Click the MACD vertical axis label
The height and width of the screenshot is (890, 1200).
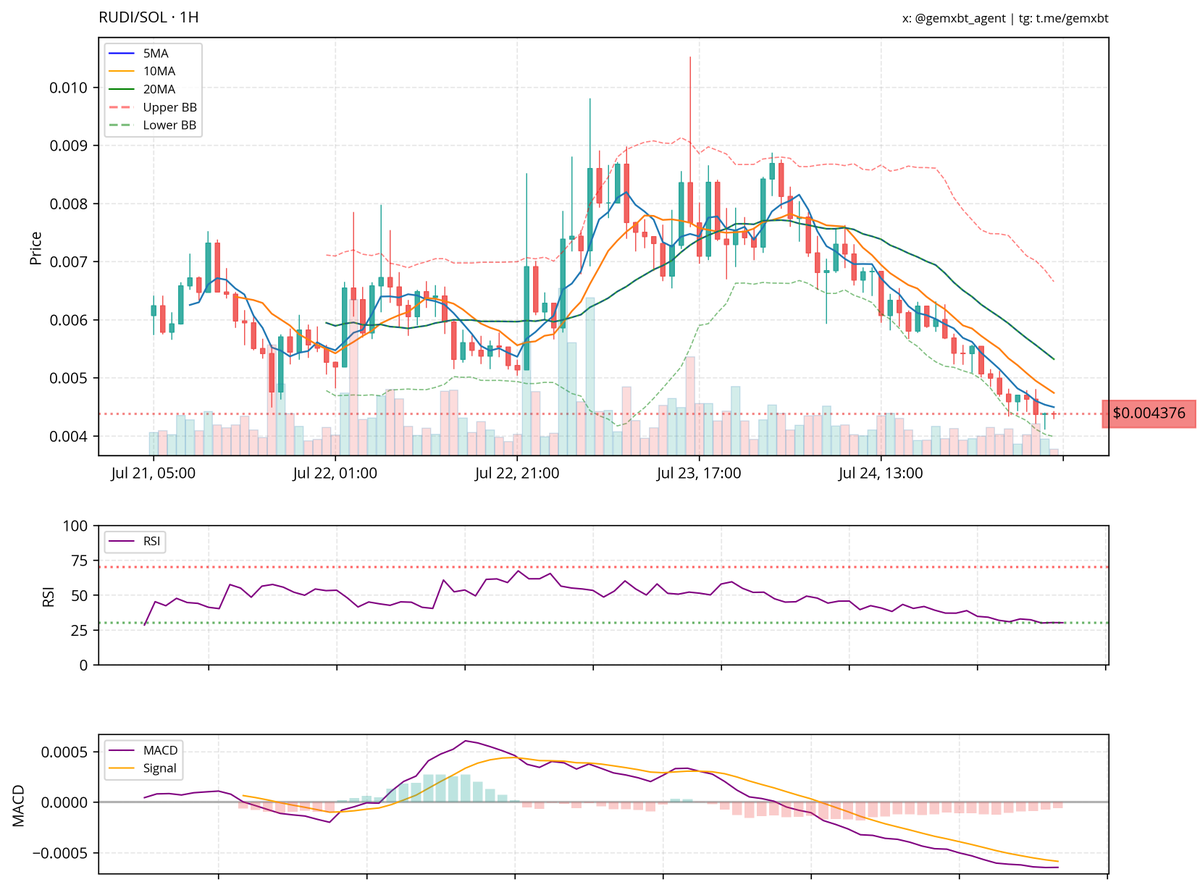[x=20, y=807]
